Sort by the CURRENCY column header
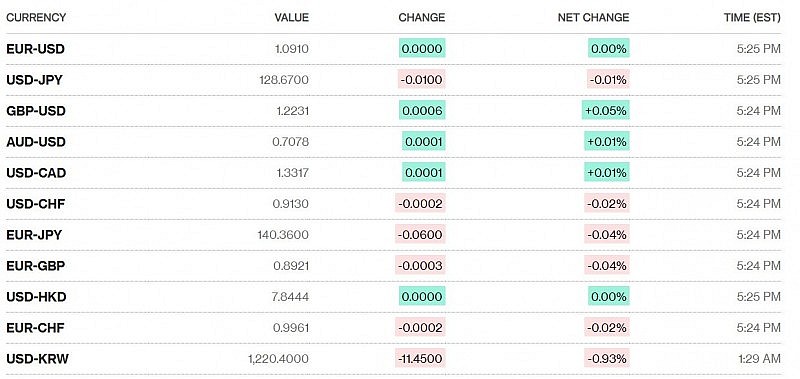Image resolution: width=800 pixels, height=379 pixels. (x=36, y=17)
